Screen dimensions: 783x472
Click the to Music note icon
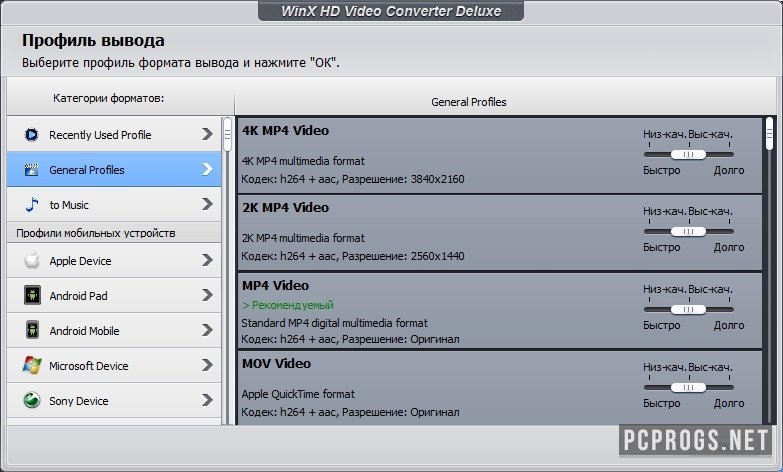point(31,205)
